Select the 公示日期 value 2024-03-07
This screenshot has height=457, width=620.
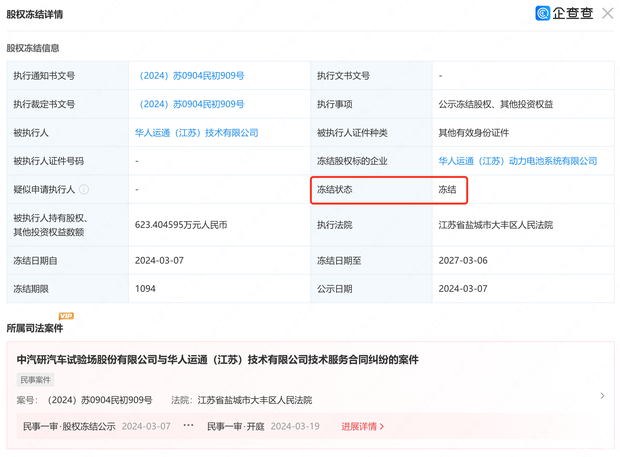(463, 289)
